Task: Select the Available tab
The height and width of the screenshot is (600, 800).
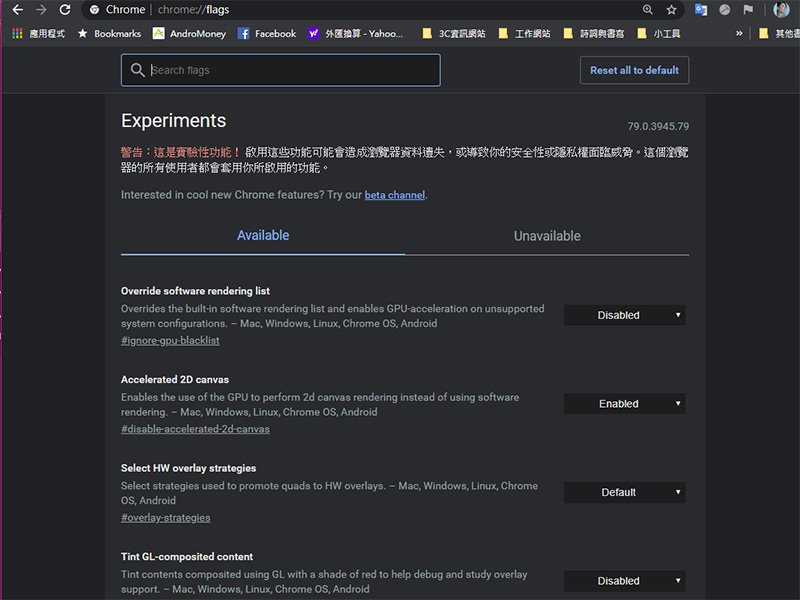Action: [263, 236]
